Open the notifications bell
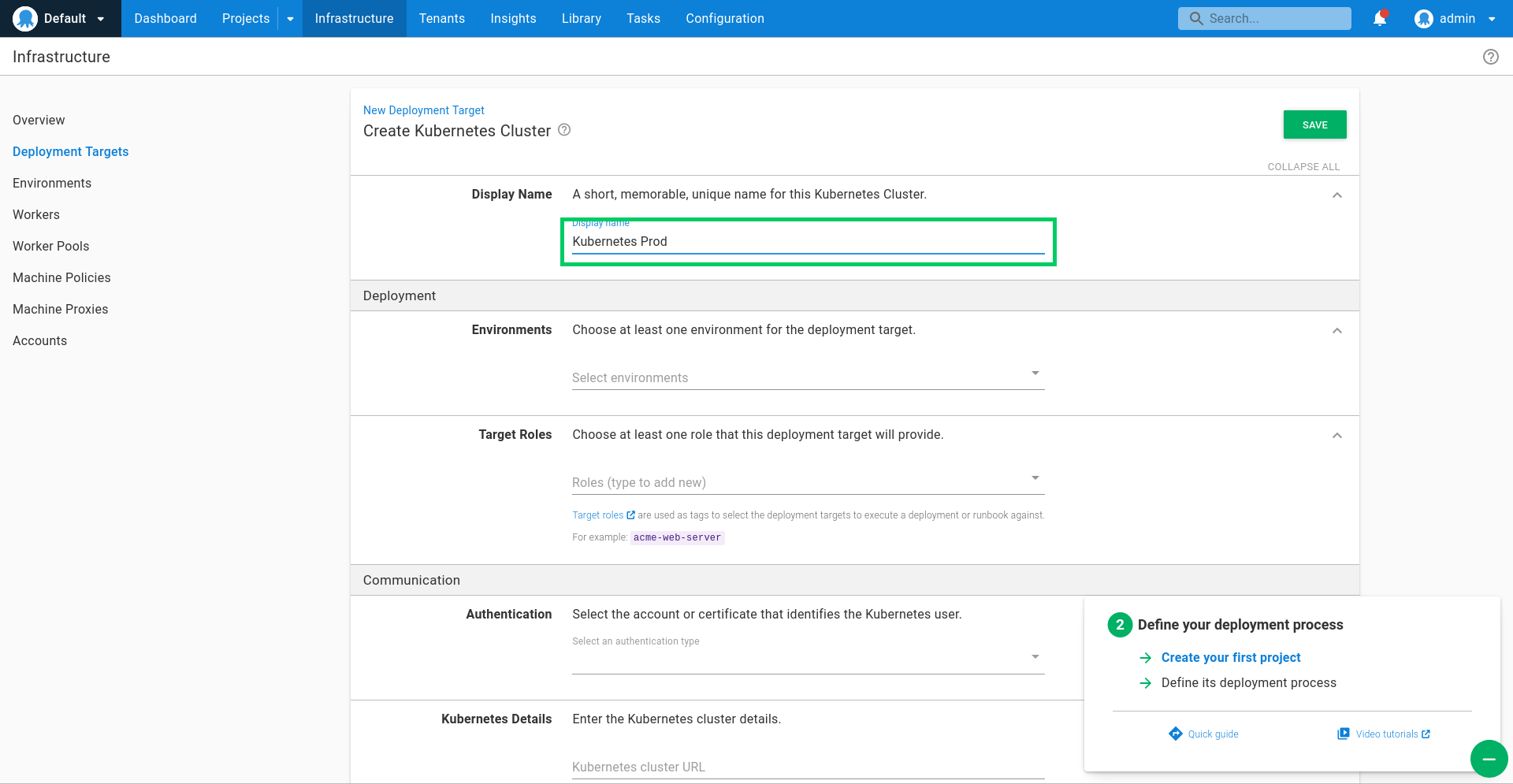Image resolution: width=1513 pixels, height=784 pixels. (x=1380, y=18)
